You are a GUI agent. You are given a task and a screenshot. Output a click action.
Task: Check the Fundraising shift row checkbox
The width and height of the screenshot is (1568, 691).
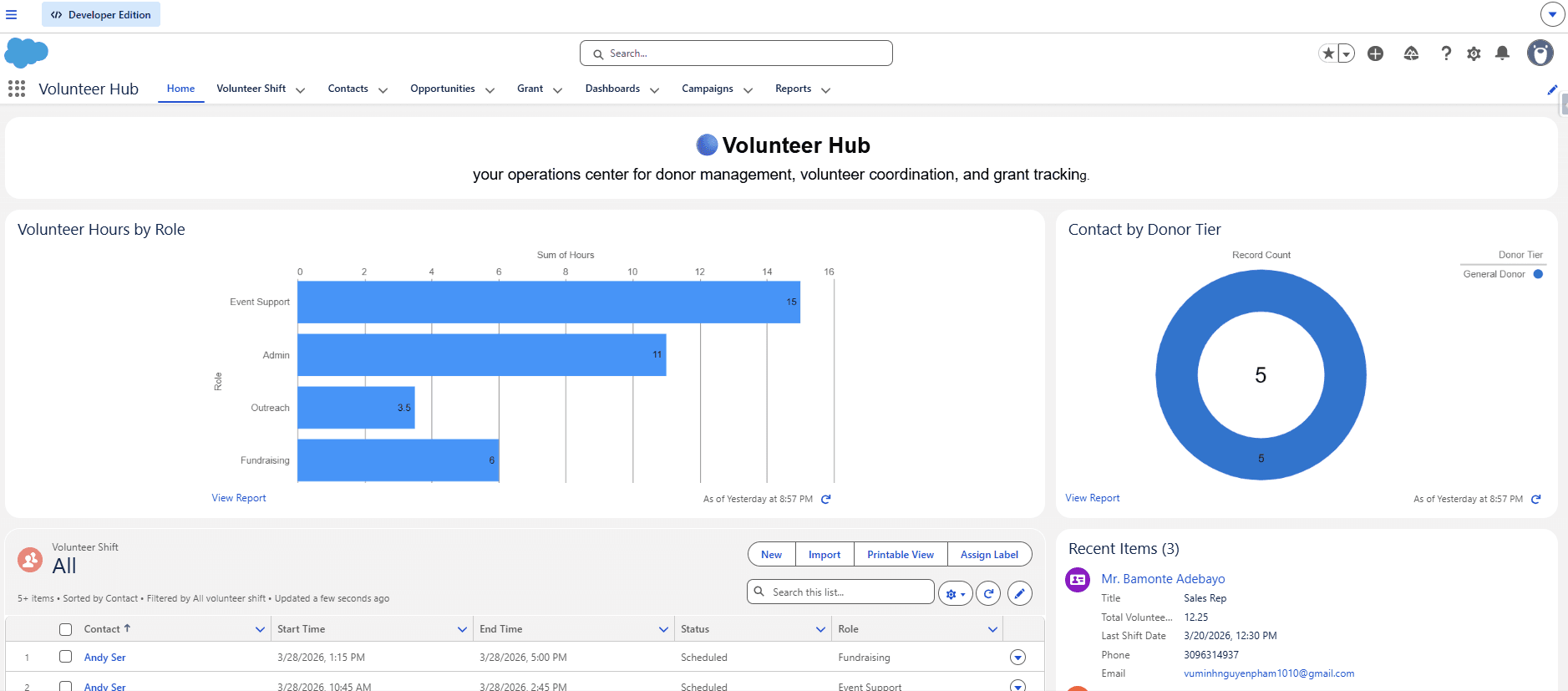(66, 657)
